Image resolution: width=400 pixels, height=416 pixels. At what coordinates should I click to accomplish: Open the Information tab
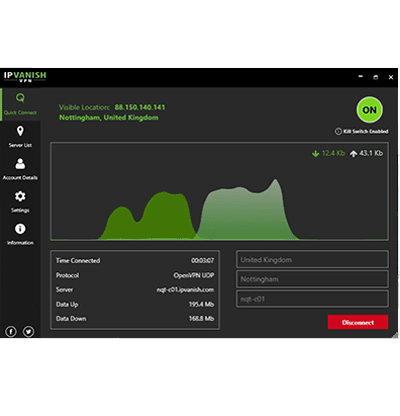[x=20, y=234]
